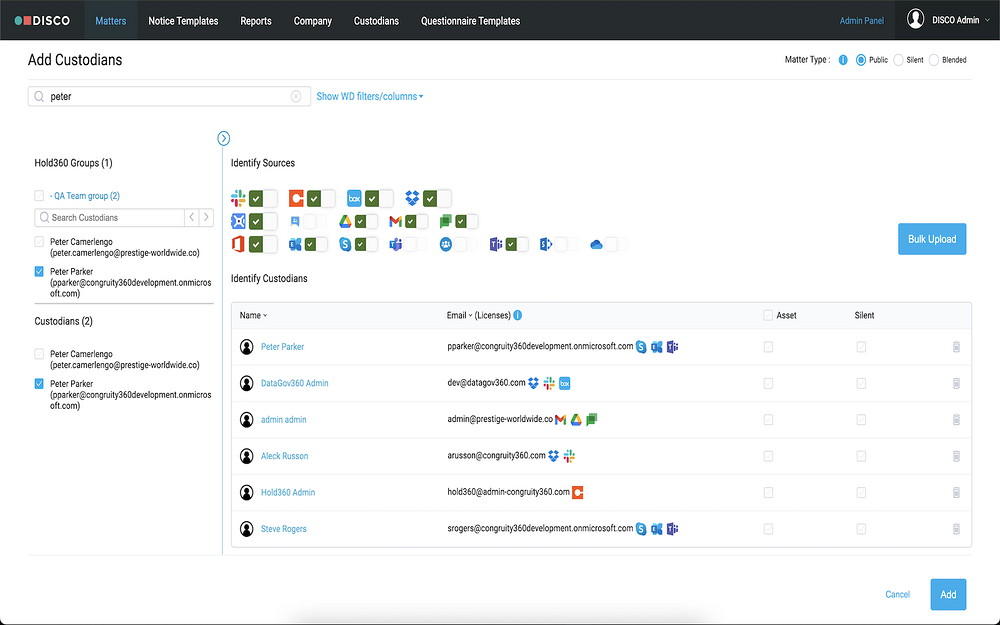Viewport: 1000px width, 625px height.
Task: Click the Slack source icon
Action: 238,198
